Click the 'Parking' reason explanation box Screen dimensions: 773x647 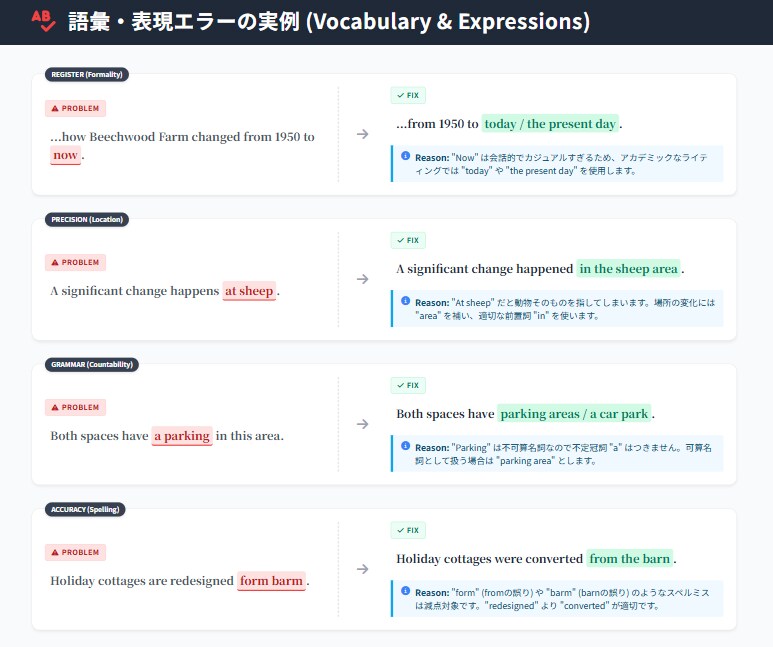tap(557, 454)
